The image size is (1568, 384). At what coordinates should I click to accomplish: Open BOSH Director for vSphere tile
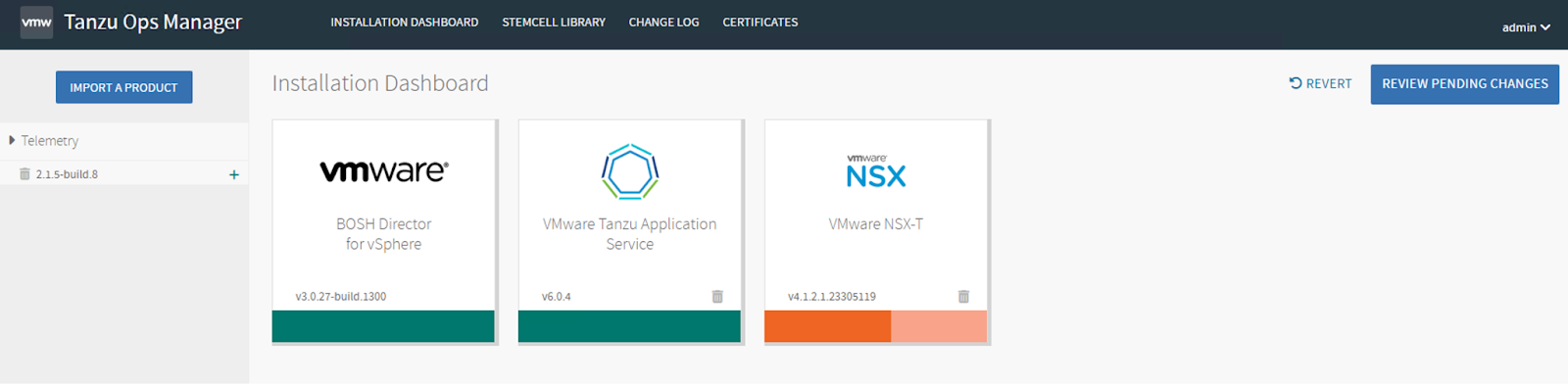pos(384,234)
